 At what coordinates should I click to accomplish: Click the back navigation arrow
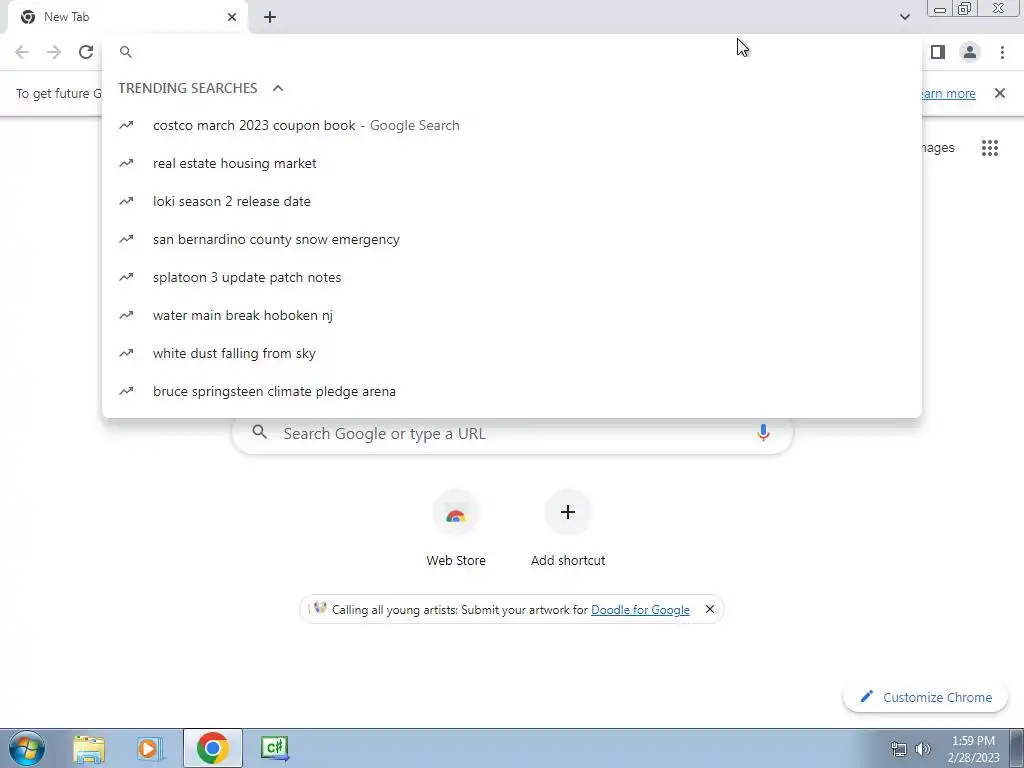22,52
